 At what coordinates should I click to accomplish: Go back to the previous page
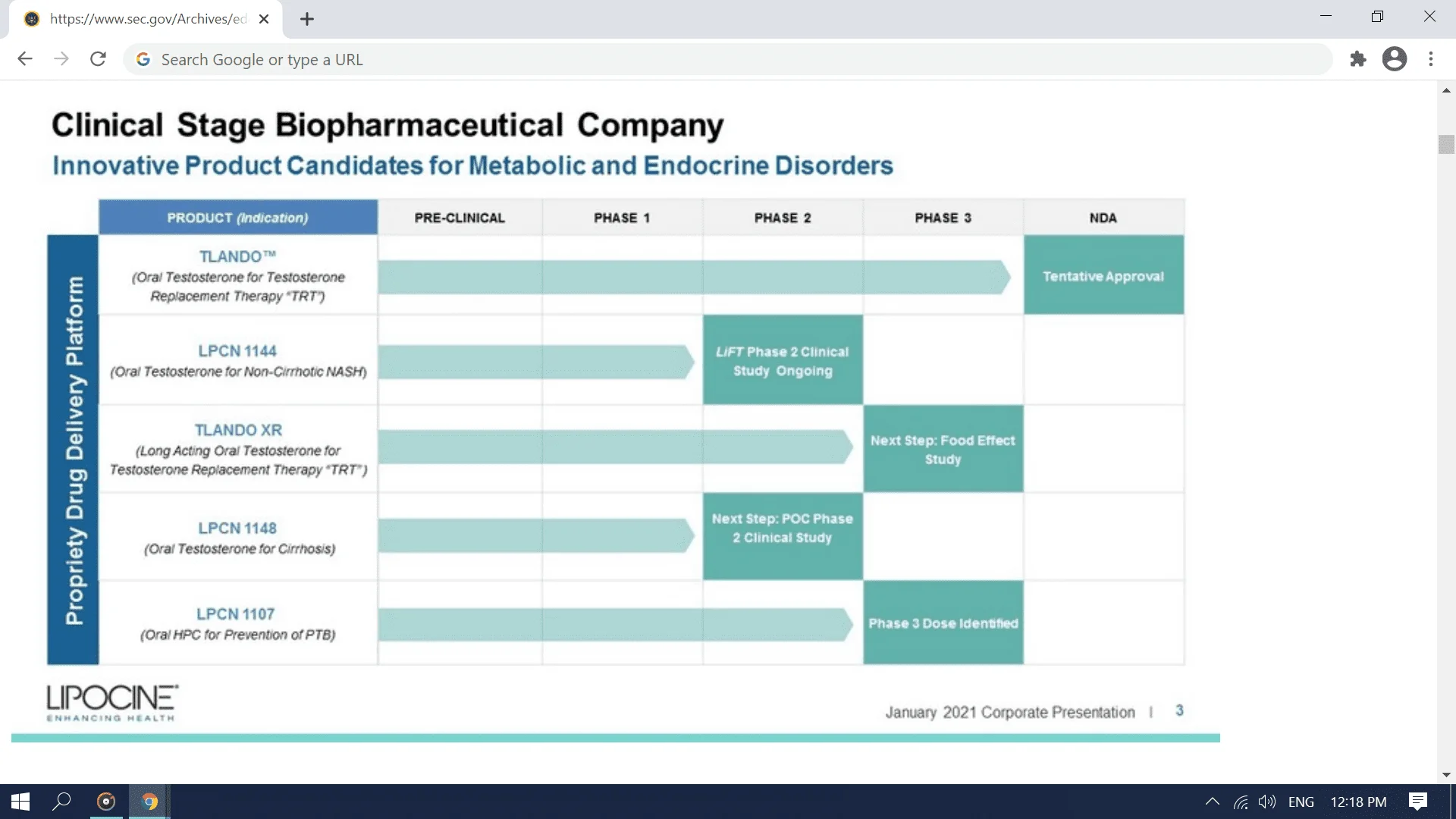[25, 59]
